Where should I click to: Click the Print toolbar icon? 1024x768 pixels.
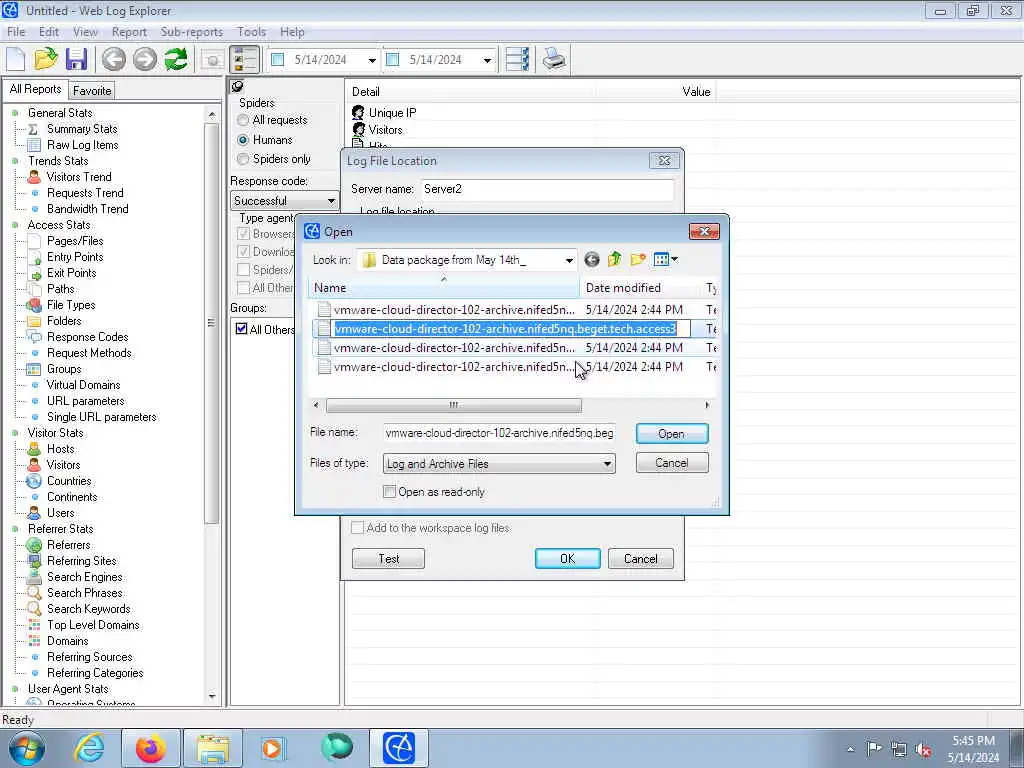click(554, 59)
